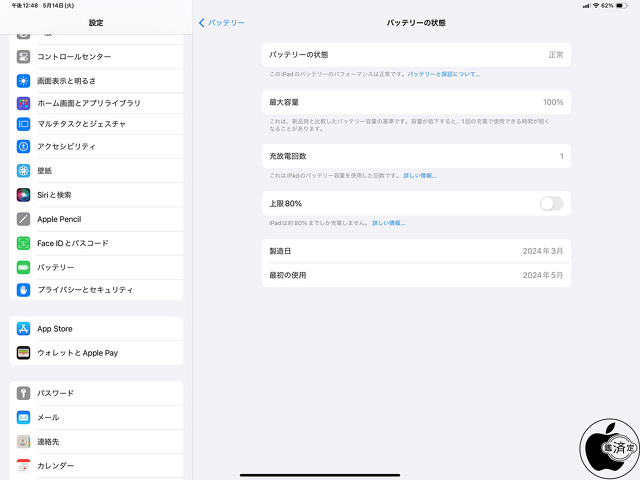Tap the 充放電回数 cycle count row
The height and width of the screenshot is (480, 640).
[x=416, y=156]
